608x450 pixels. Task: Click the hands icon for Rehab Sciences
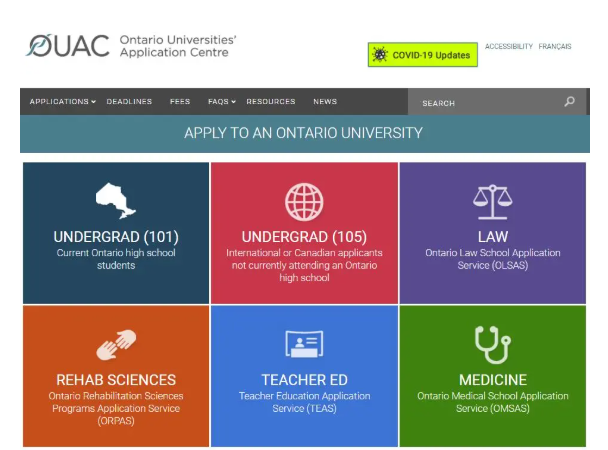coord(115,344)
